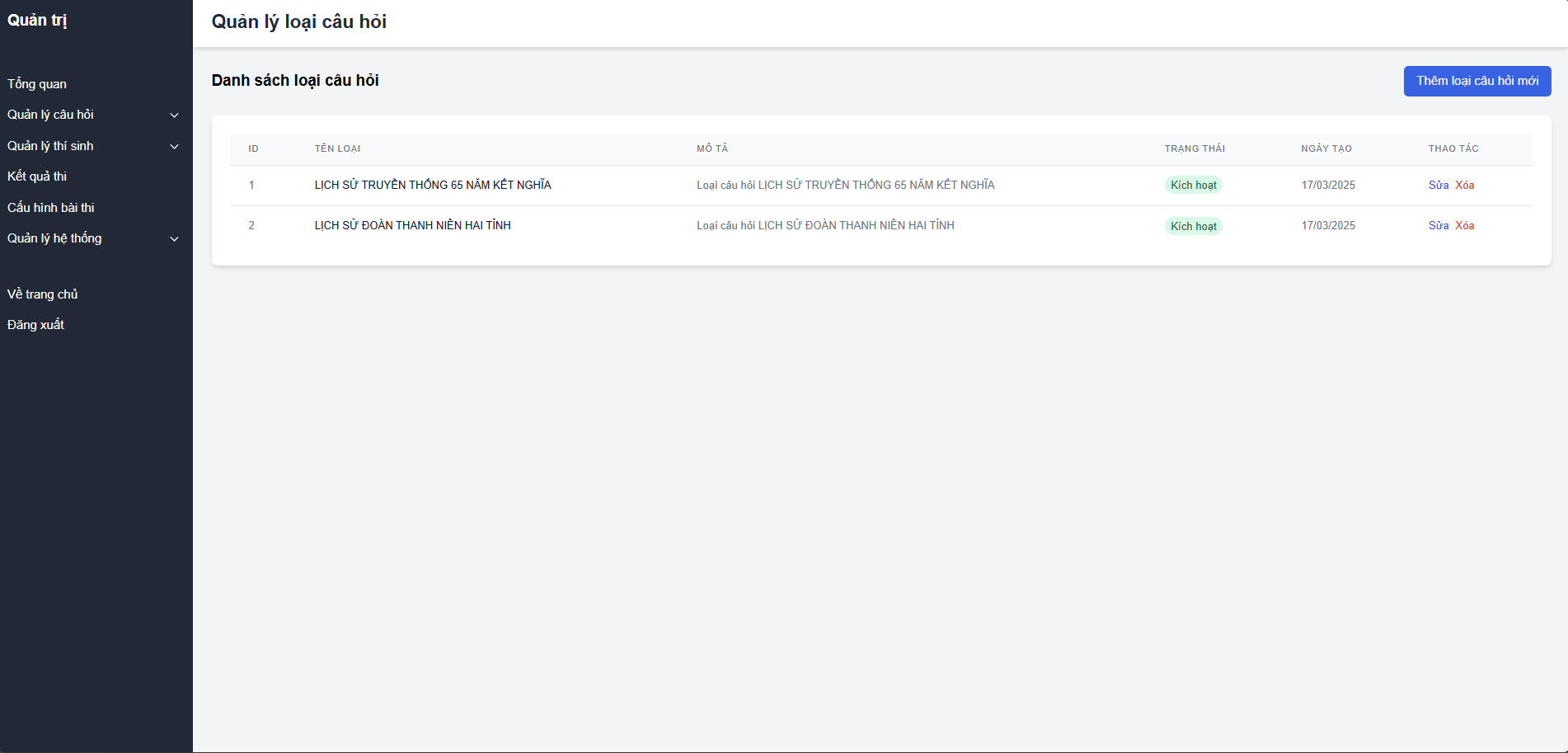Click Xóa for LỊCH SỬ TRUYỀN THỐNG row
The image size is (1568, 753).
click(x=1464, y=186)
